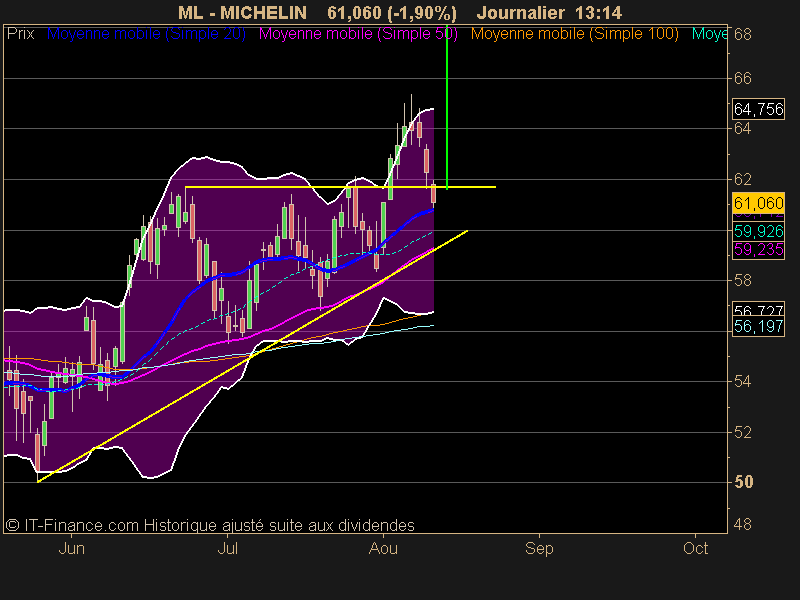
Task: Select 'Moyenne mobile (Simple 20)' legend entry
Action: 146,34
